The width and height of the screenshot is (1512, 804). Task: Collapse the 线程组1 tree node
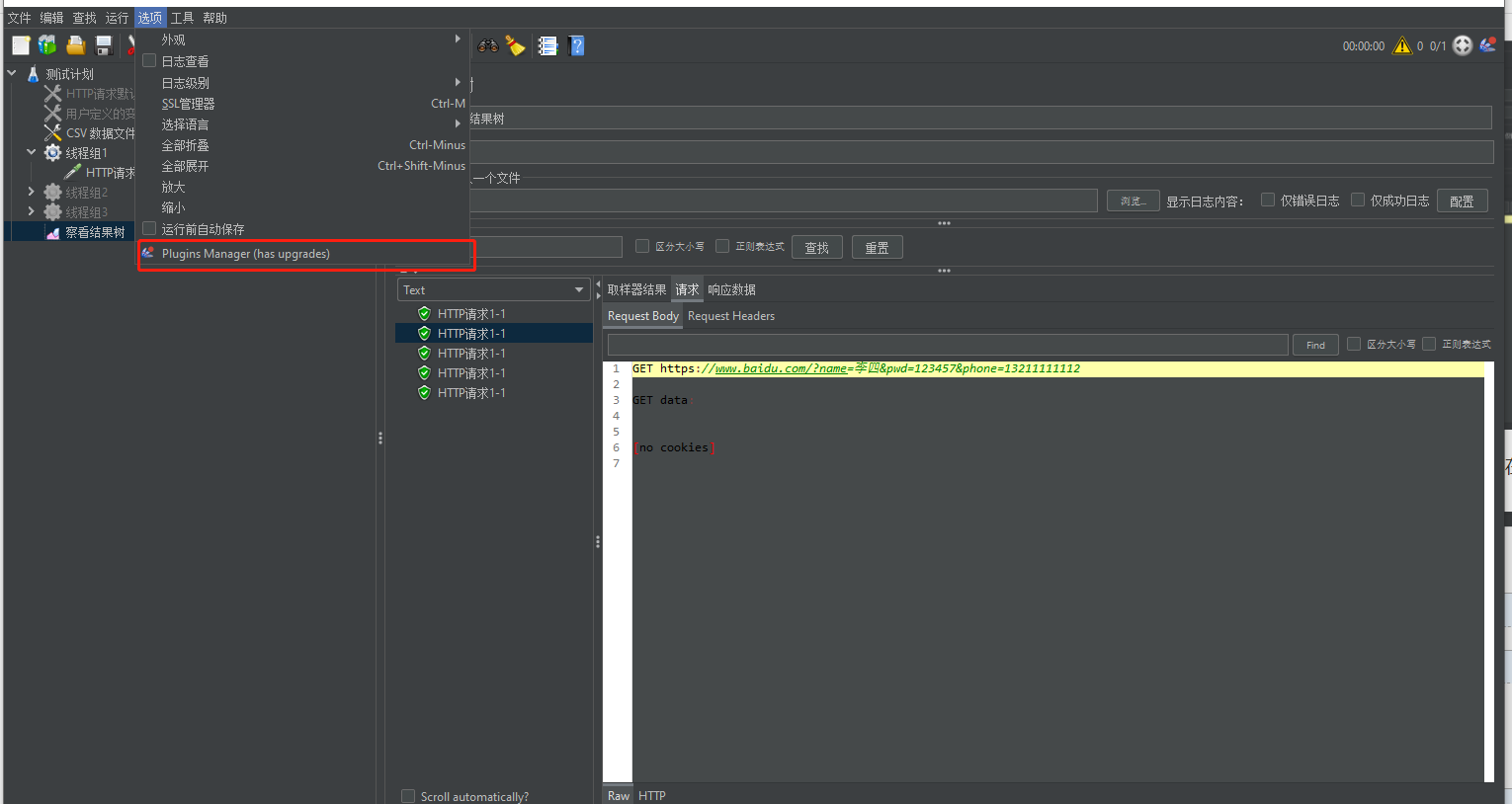(x=32, y=153)
